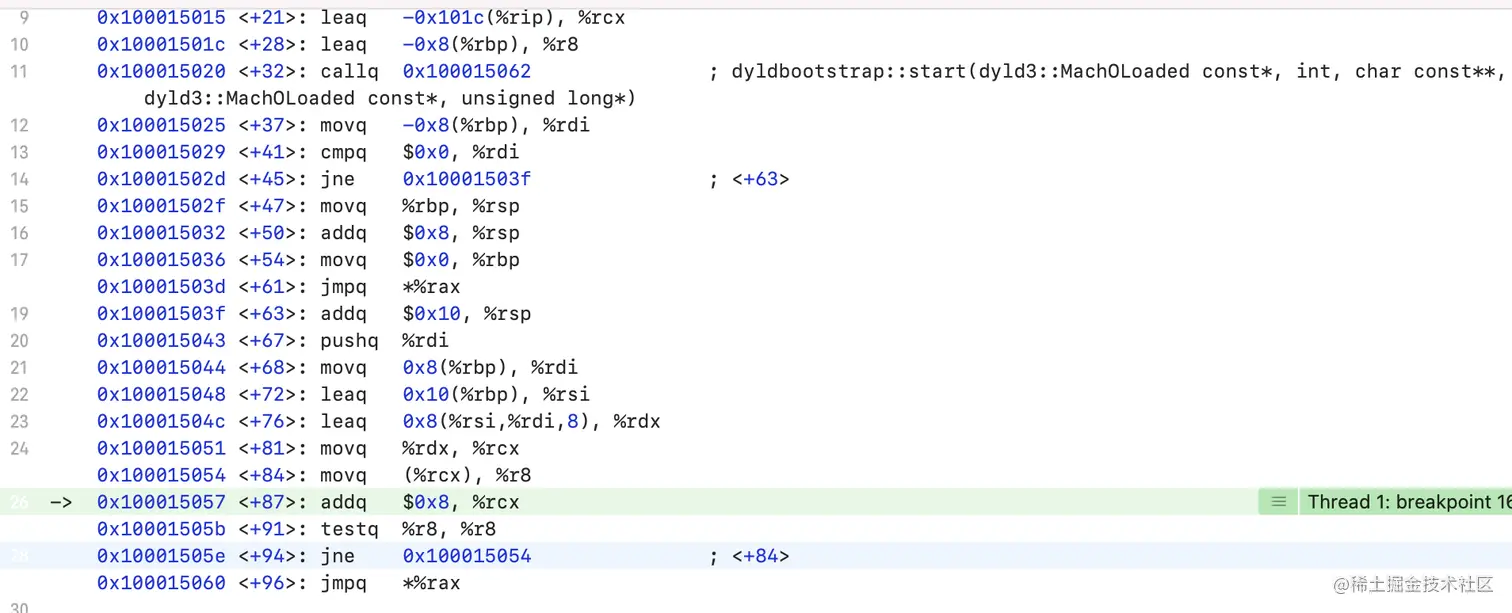Click the Thread 1 breakpoint annotation label

(x=1408, y=502)
